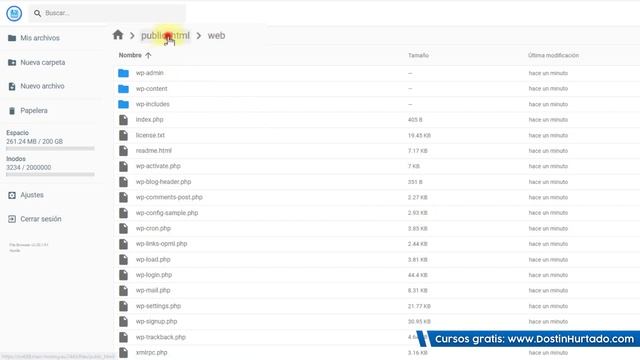Open the wp-admin folder
The image size is (640, 360).
click(x=149, y=73)
